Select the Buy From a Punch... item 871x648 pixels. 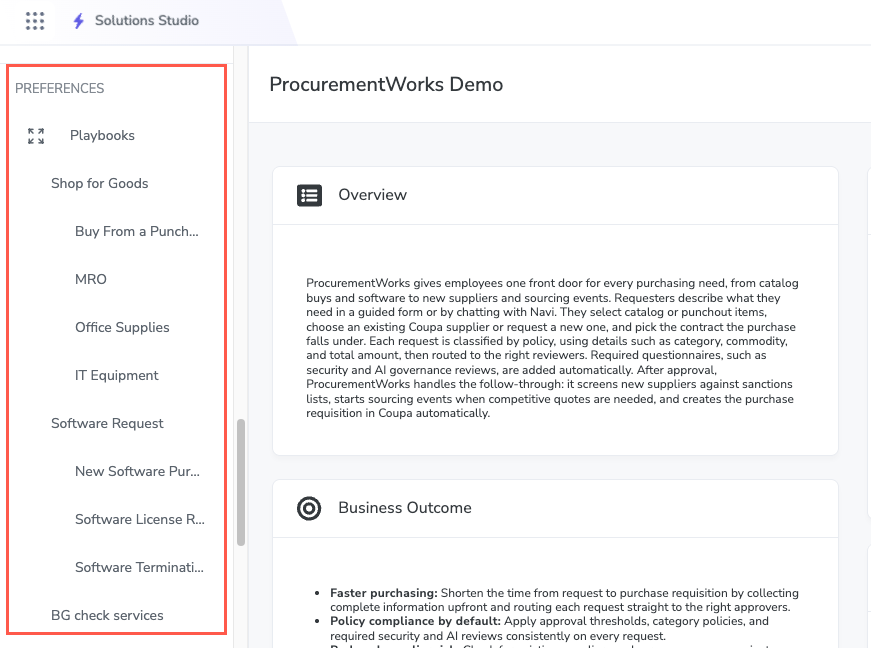137,232
